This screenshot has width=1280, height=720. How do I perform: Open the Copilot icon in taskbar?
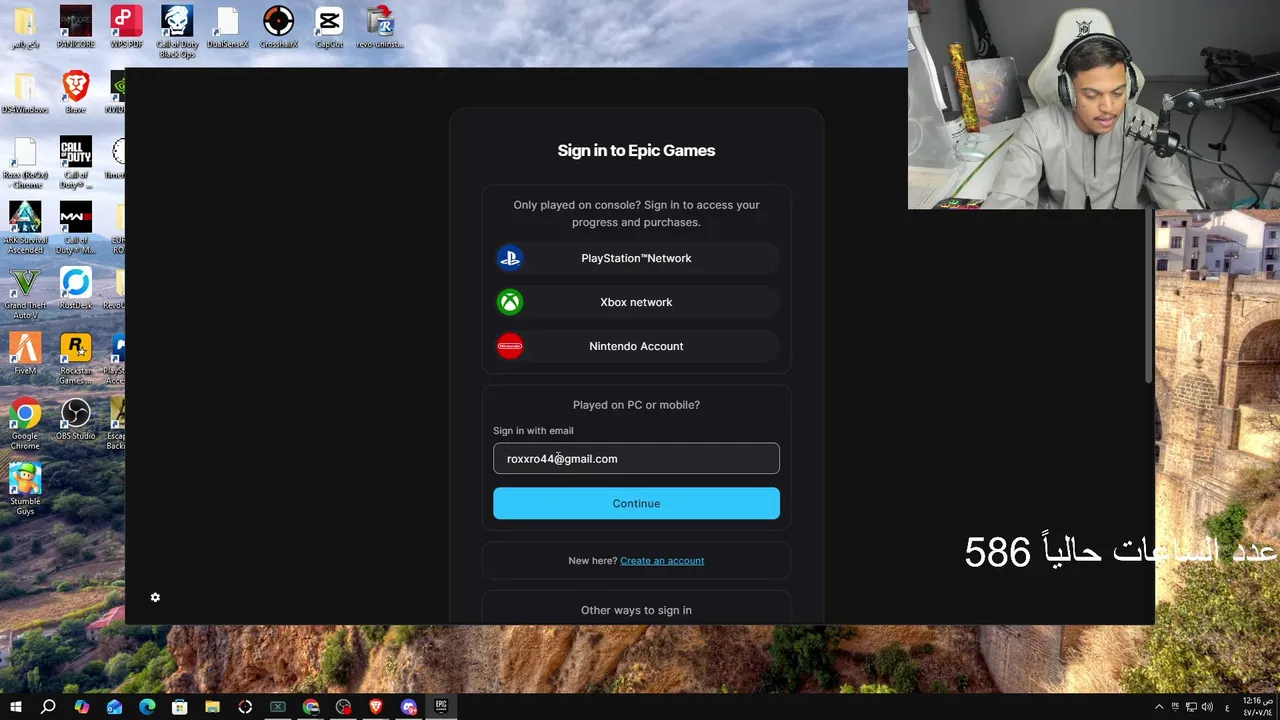click(82, 707)
